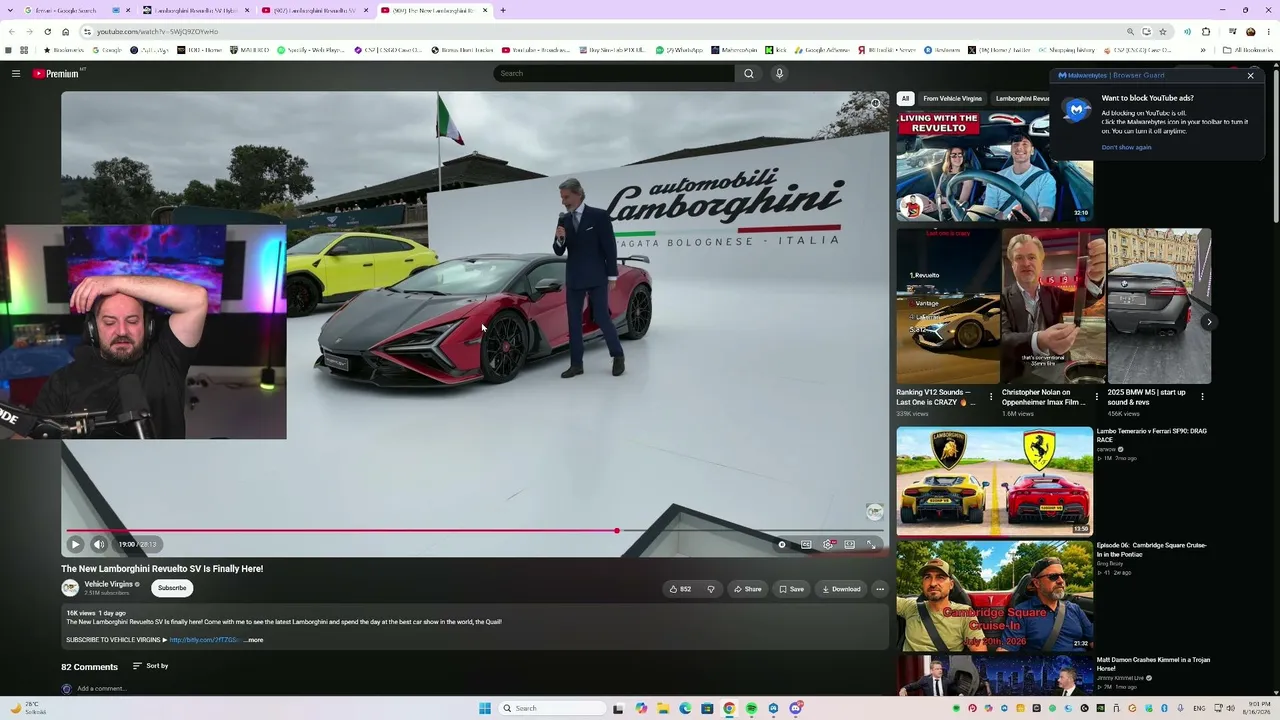Open Living With The Revuelto video thumbnail
The width and height of the screenshot is (1280, 720).
[994, 166]
